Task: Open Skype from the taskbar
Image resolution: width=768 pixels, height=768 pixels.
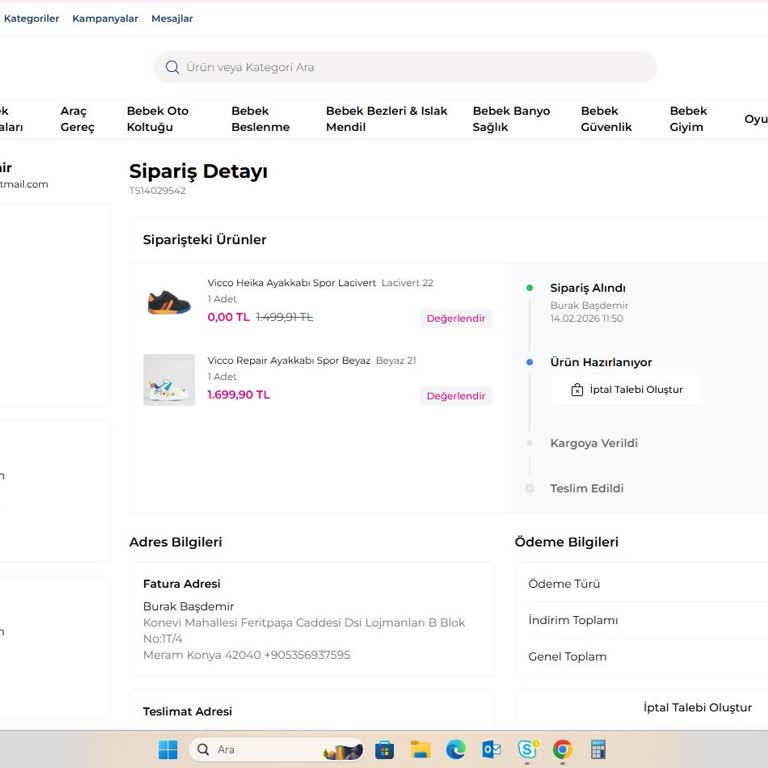Action: [x=527, y=749]
